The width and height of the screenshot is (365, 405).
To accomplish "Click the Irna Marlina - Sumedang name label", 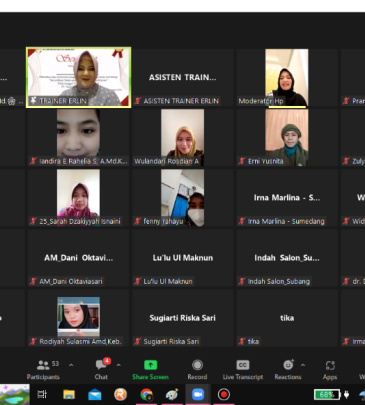I will click(x=286, y=221).
